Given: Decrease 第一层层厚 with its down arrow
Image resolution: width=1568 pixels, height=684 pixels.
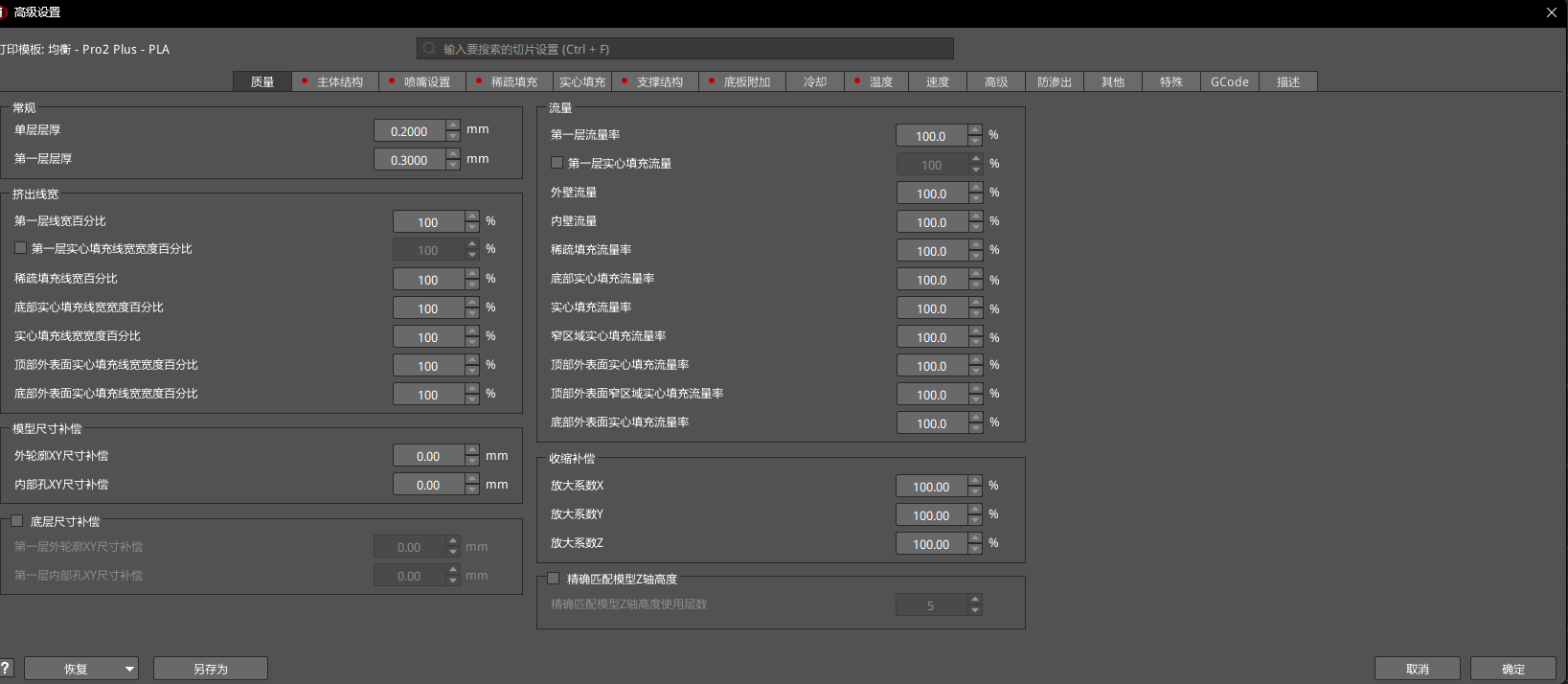Looking at the screenshot, I should [x=453, y=166].
